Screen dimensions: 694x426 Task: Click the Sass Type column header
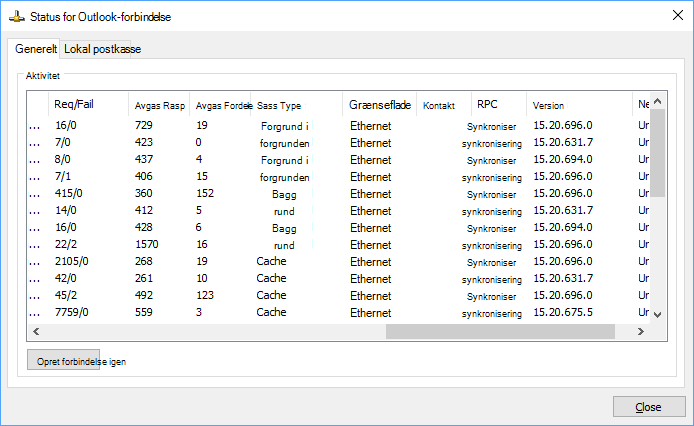pos(297,105)
